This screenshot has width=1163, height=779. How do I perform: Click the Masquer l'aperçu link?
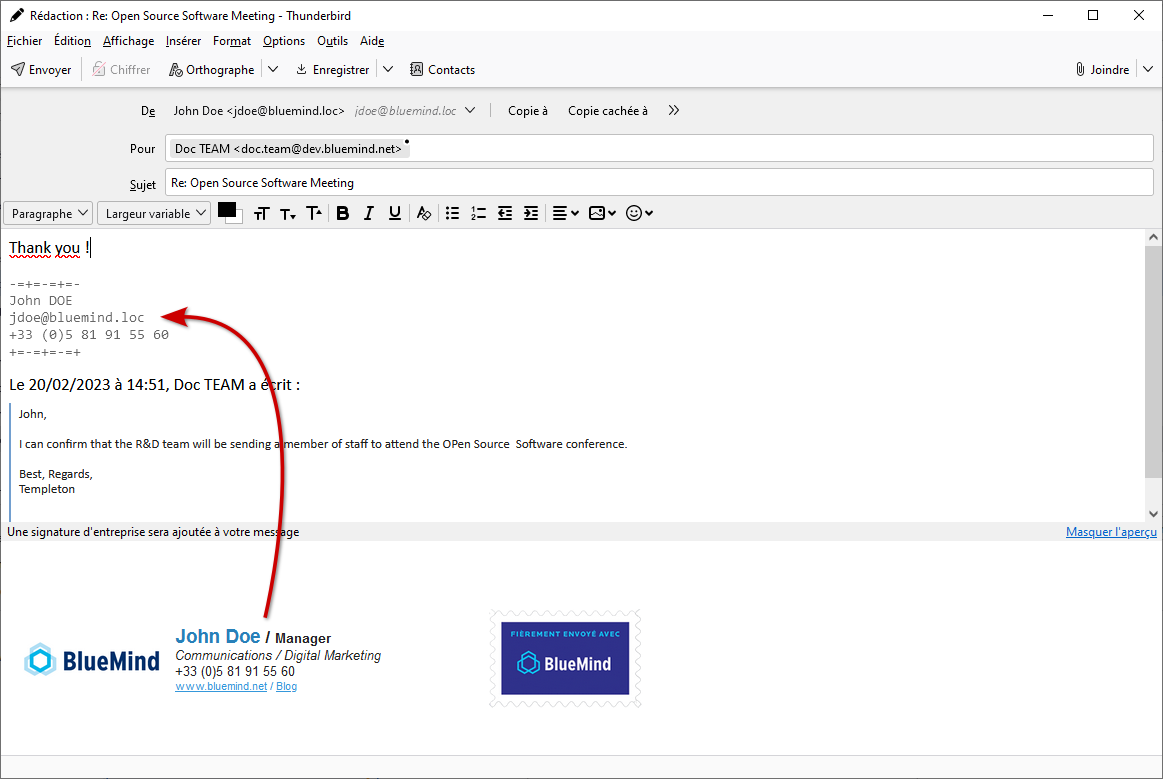[1110, 532]
